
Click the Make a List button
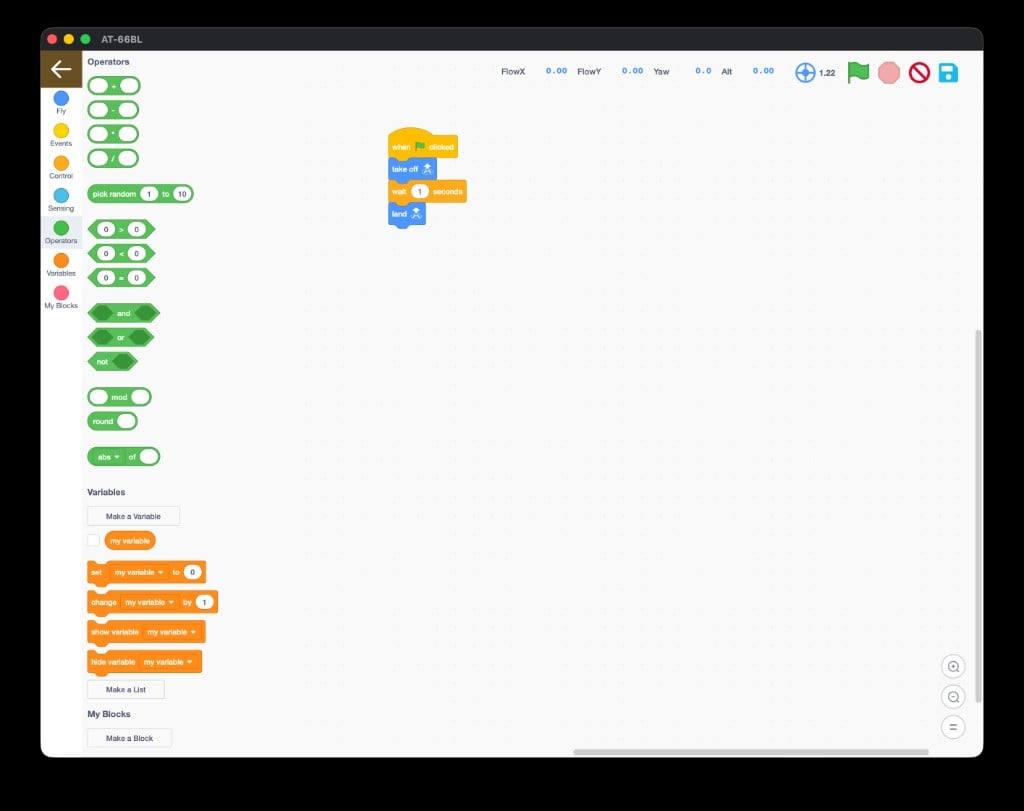tap(126, 690)
